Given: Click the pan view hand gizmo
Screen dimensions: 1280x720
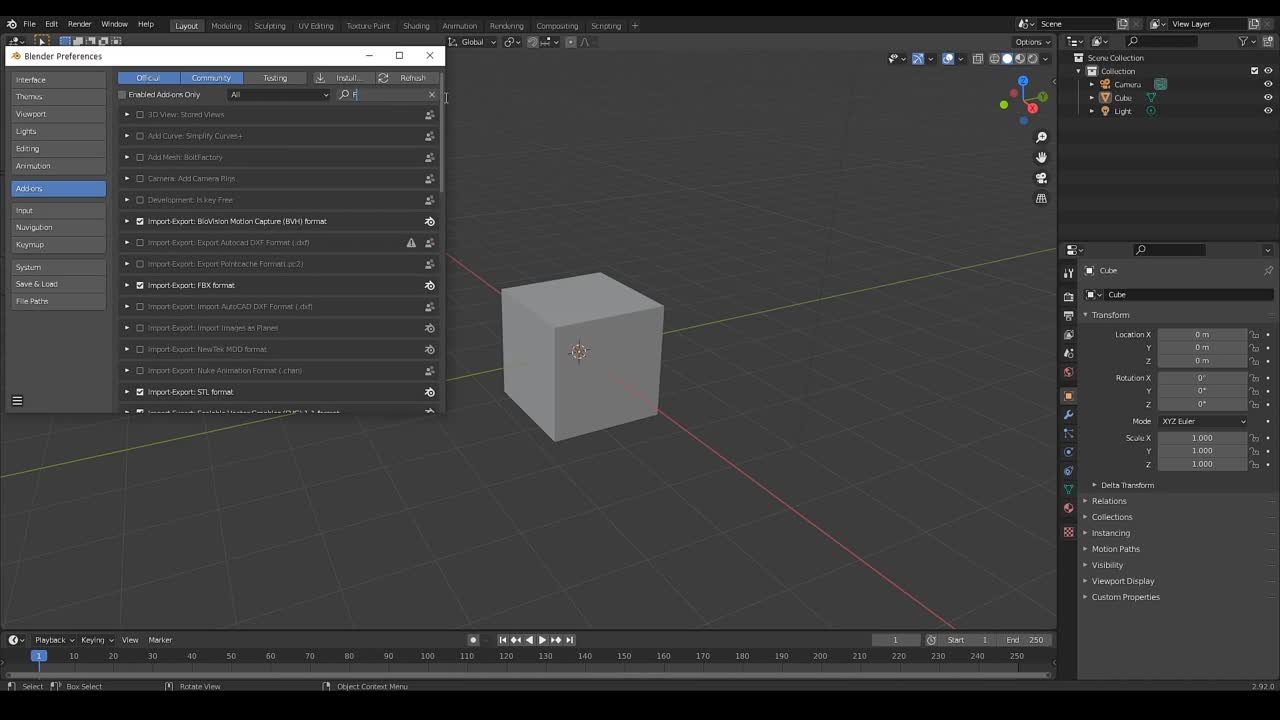Looking at the screenshot, I should (x=1041, y=157).
